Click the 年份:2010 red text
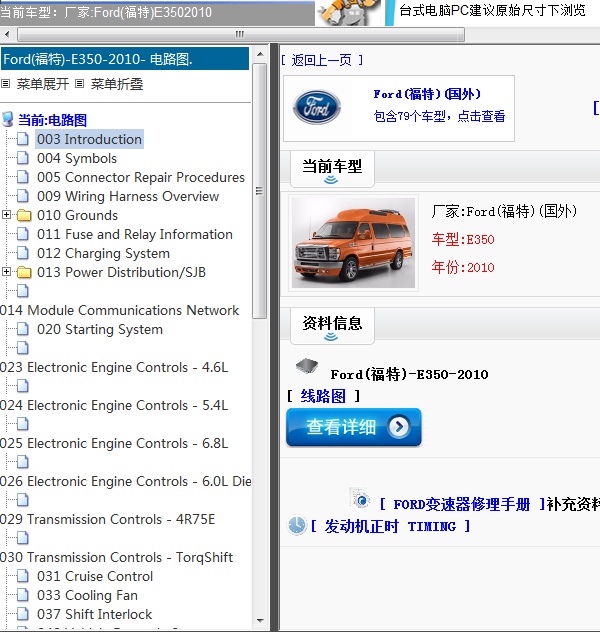The height and width of the screenshot is (632, 600). coord(463,267)
